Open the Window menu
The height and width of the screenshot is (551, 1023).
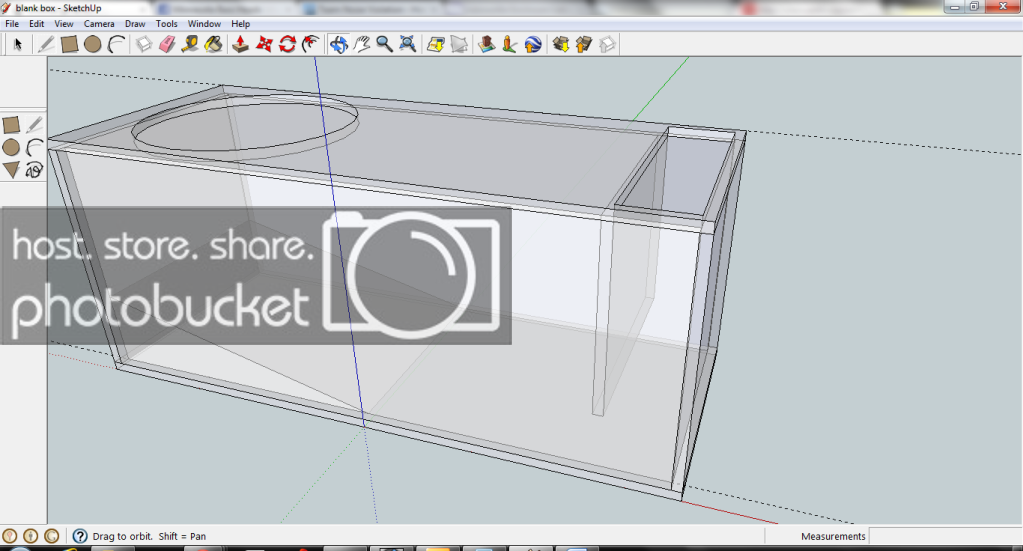(x=204, y=23)
